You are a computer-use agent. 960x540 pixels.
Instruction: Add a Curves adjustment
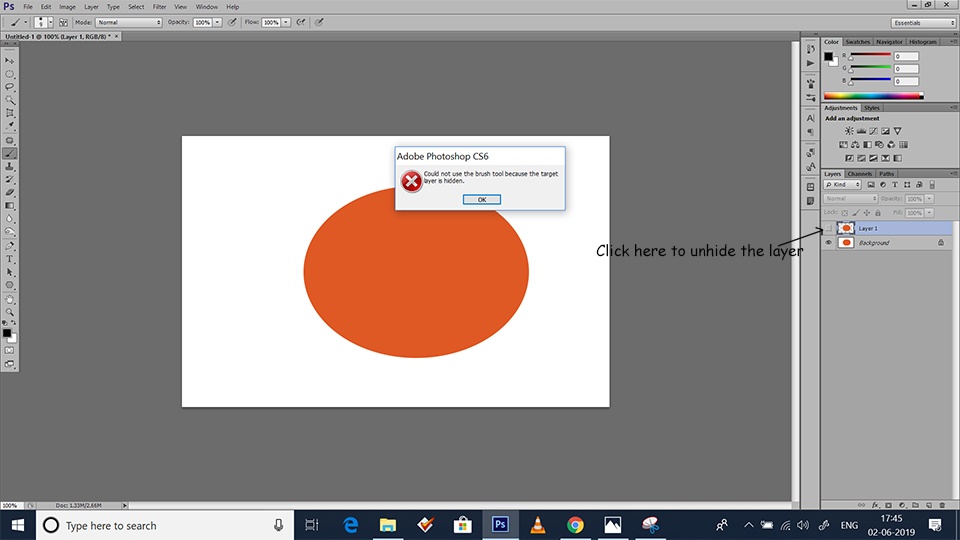click(873, 131)
